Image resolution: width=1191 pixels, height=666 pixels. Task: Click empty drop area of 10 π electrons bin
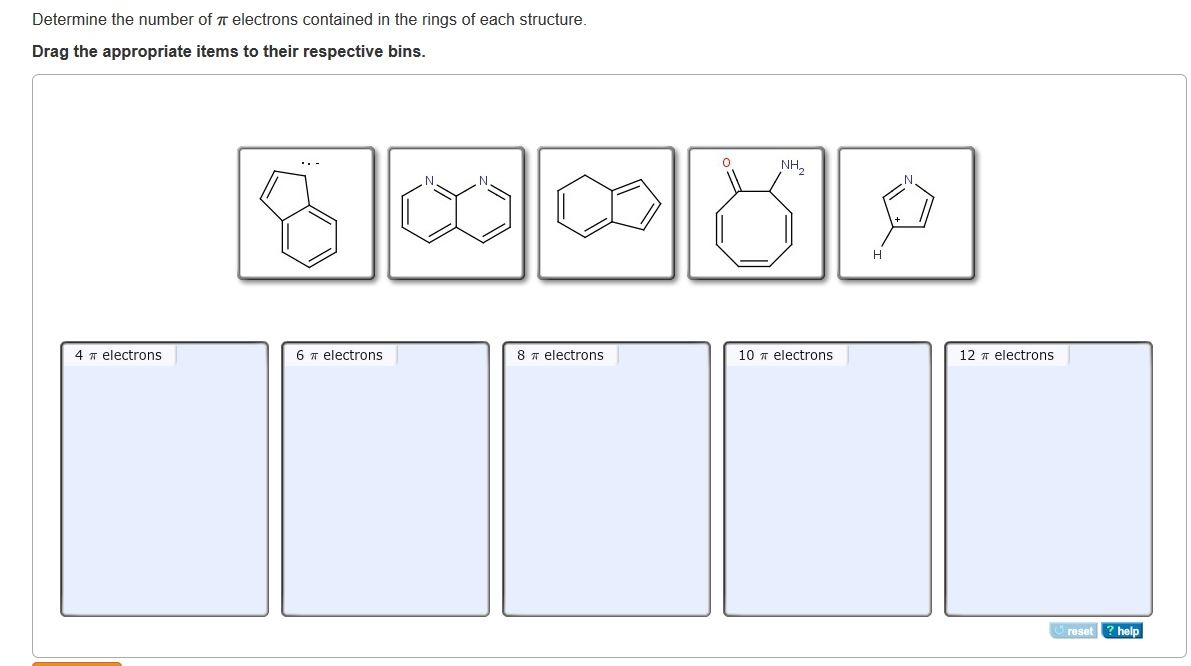828,490
